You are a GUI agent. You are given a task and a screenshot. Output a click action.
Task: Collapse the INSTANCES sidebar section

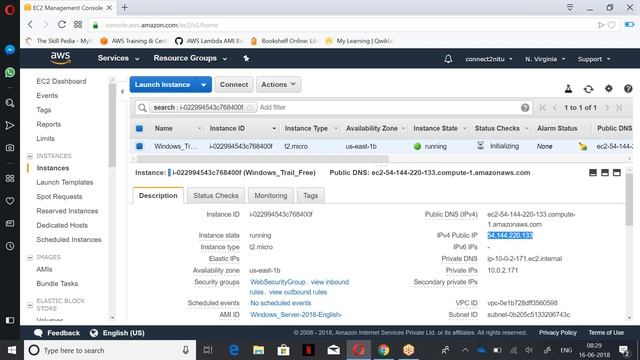coord(30,156)
